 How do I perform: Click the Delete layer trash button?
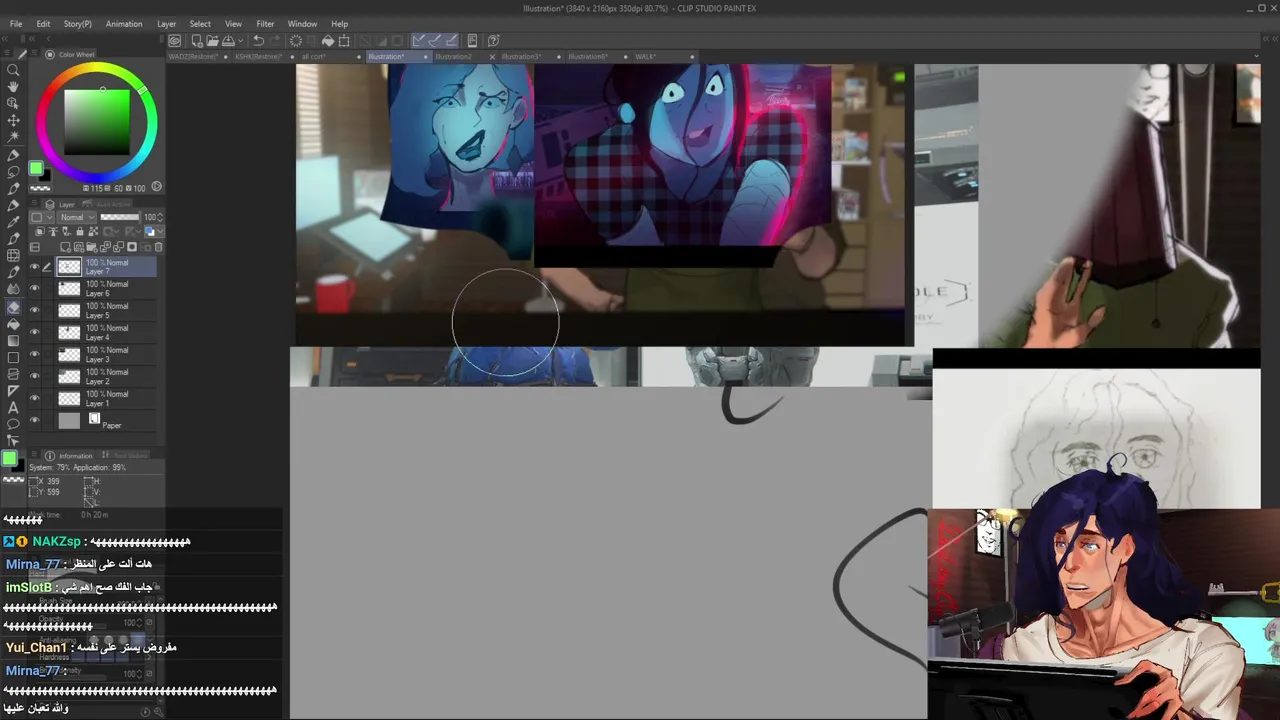click(158, 247)
